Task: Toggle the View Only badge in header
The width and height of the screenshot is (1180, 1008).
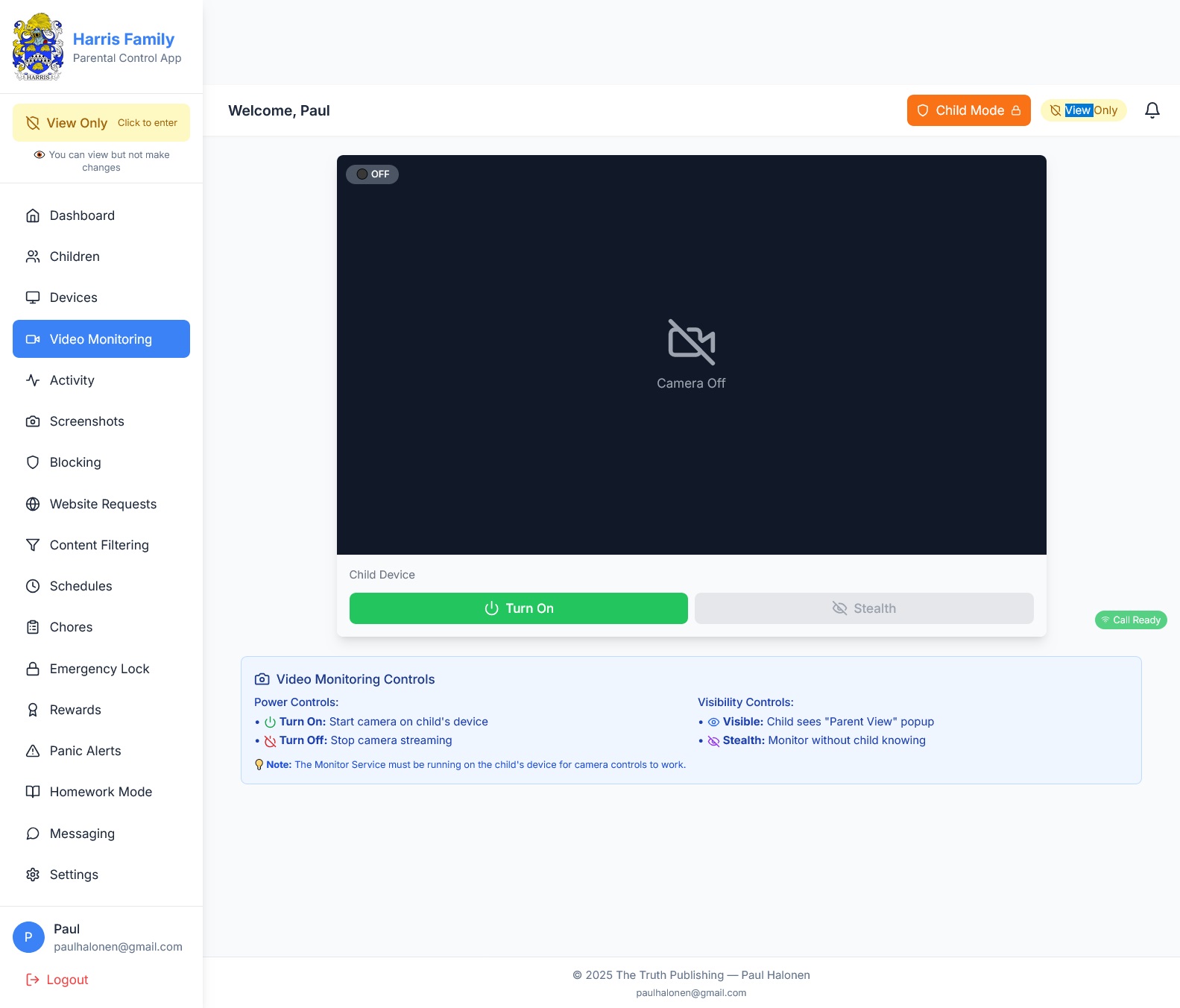Action: click(1084, 110)
